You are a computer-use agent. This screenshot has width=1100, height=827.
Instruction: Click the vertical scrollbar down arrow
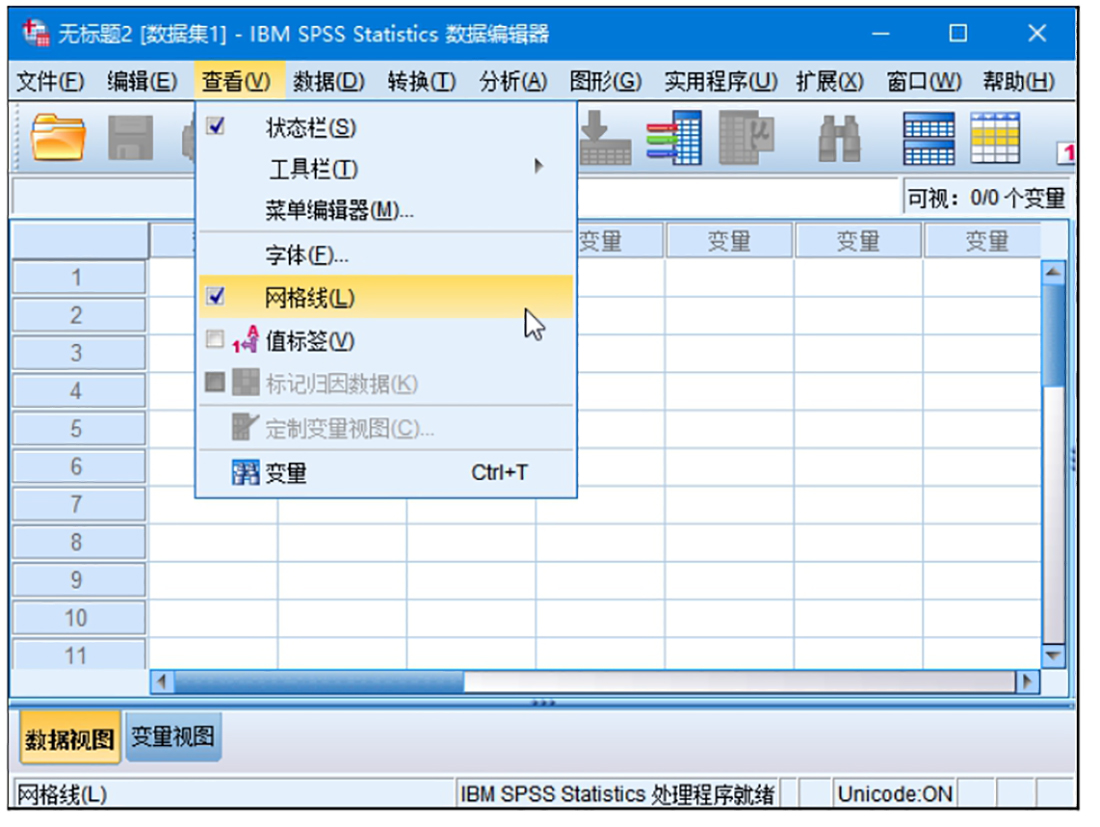pyautogui.click(x=1053, y=655)
